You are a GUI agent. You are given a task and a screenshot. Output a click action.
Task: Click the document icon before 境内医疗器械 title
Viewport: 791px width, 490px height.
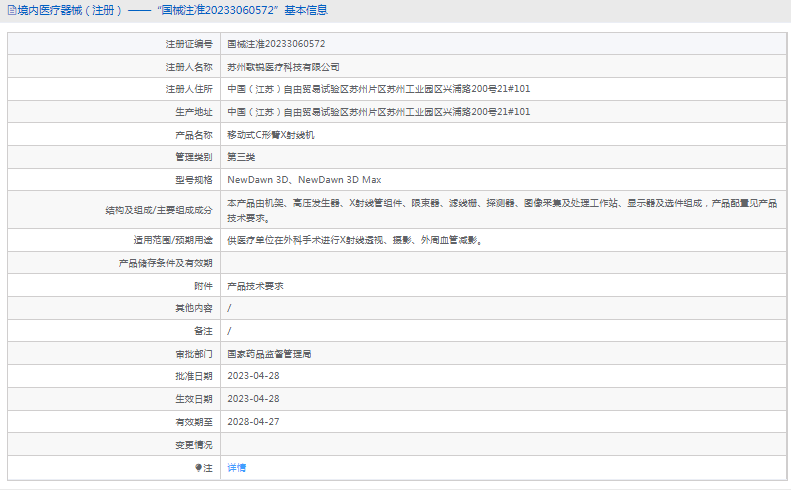click(x=12, y=11)
